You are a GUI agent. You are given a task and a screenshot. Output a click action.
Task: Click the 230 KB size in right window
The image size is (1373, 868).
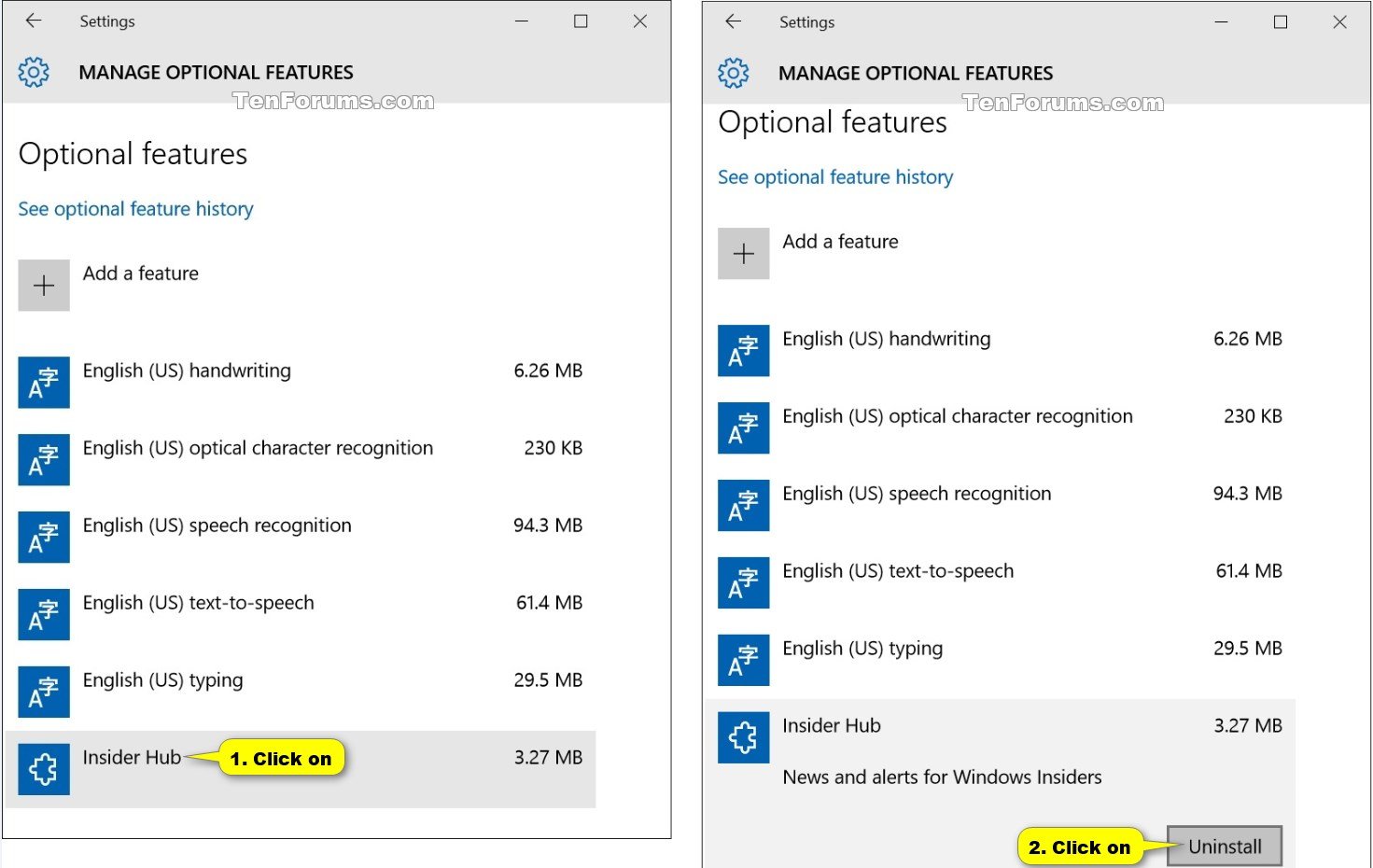point(1253,417)
